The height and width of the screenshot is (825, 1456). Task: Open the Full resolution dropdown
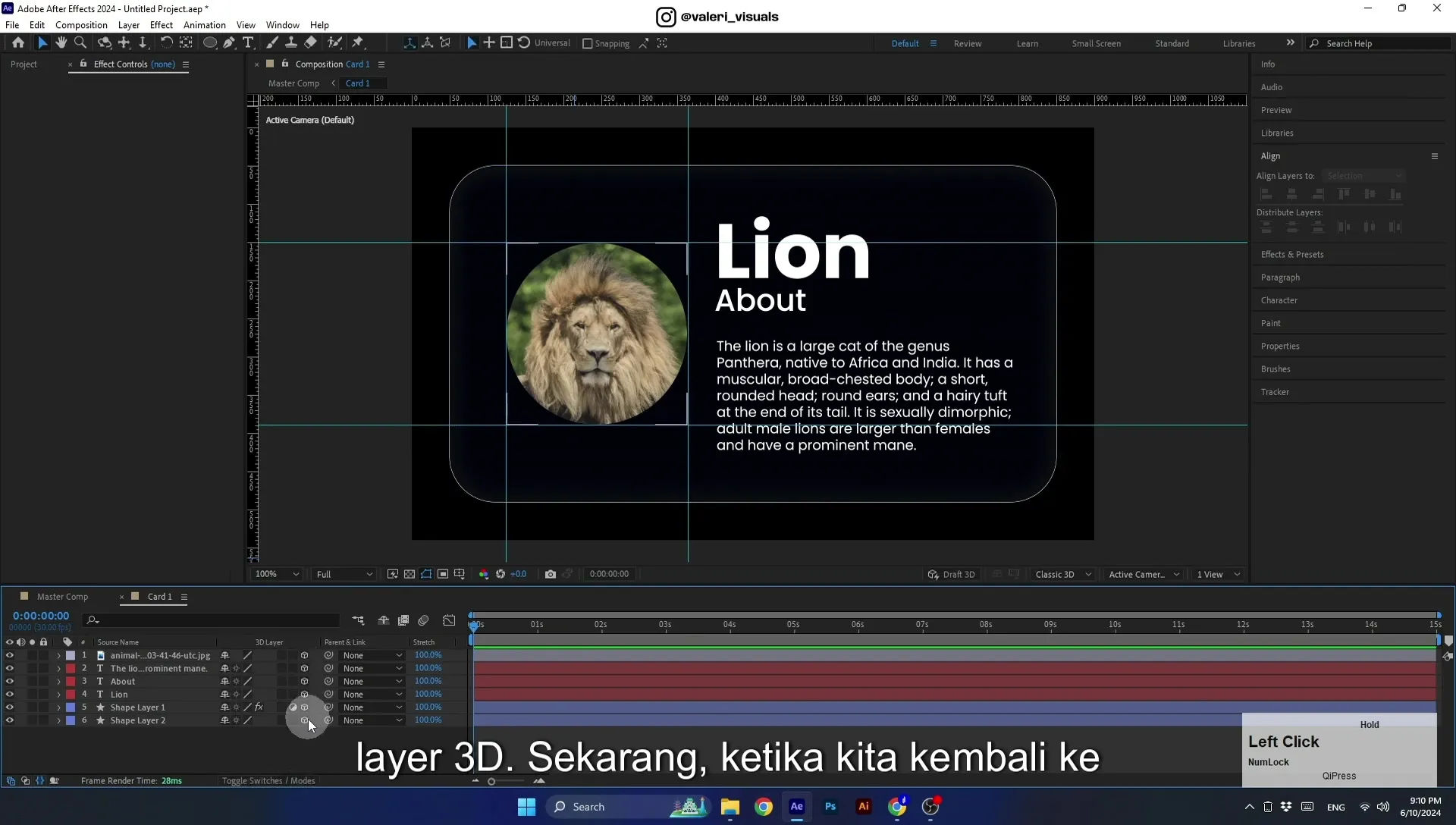click(344, 574)
